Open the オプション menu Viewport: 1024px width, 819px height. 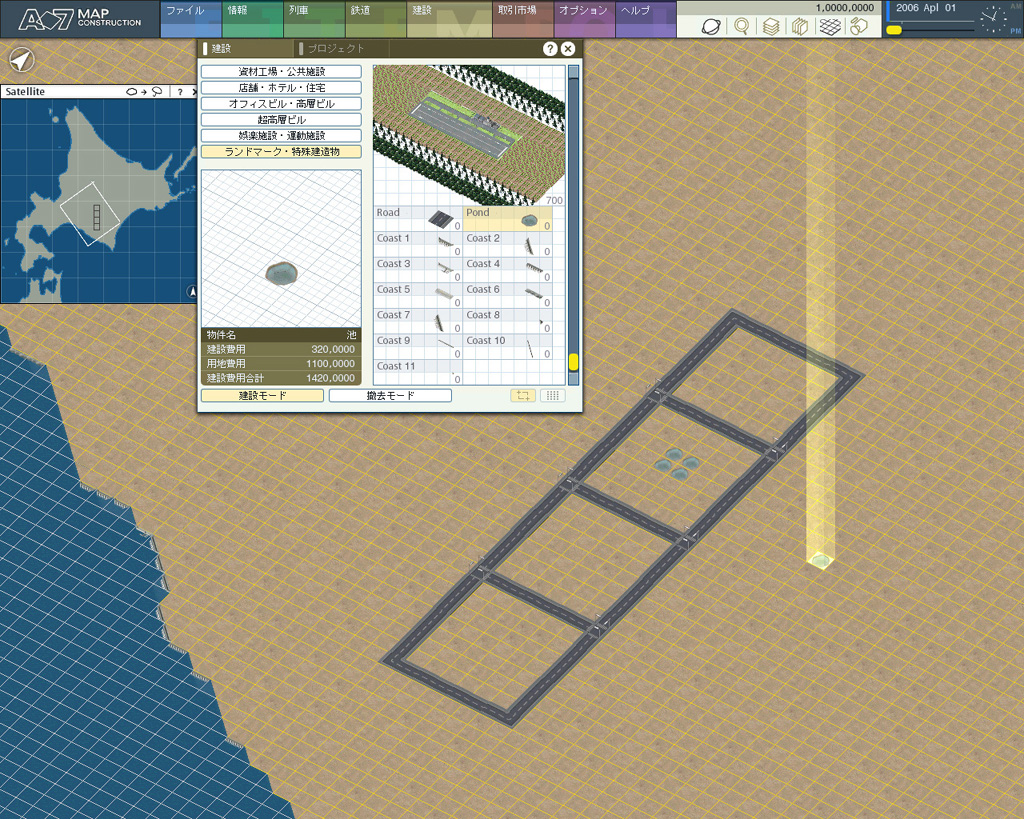pyautogui.click(x=584, y=19)
